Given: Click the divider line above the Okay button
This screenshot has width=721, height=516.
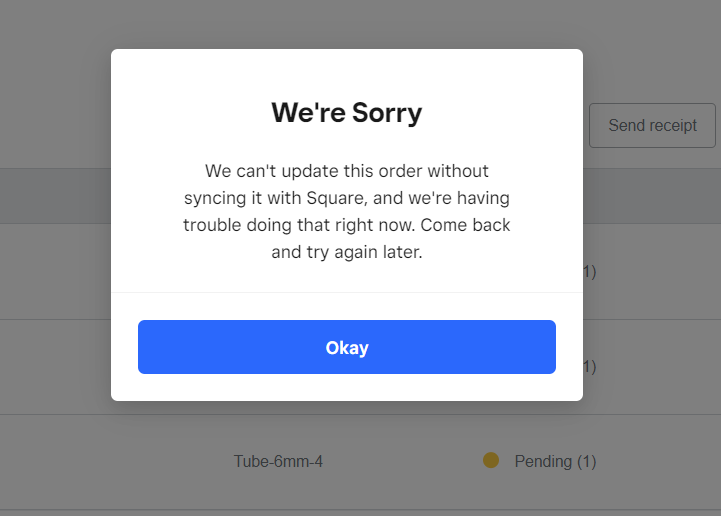Looking at the screenshot, I should (x=346, y=293).
